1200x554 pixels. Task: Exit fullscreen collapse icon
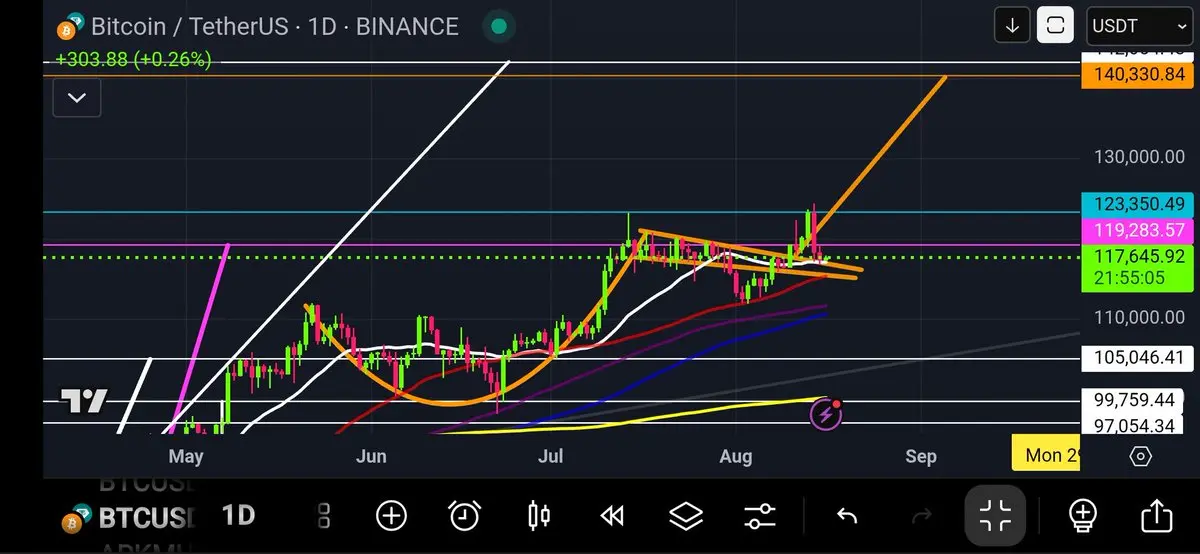click(996, 516)
